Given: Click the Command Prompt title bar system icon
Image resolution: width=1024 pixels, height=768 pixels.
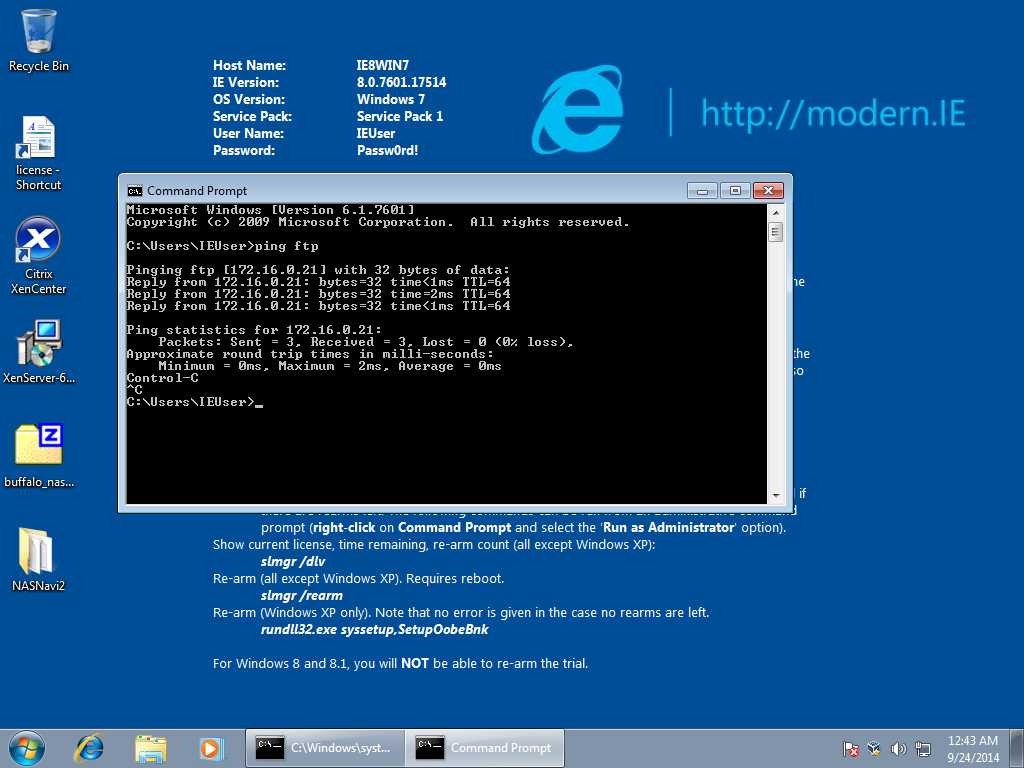Looking at the screenshot, I should pyautogui.click(x=135, y=191).
